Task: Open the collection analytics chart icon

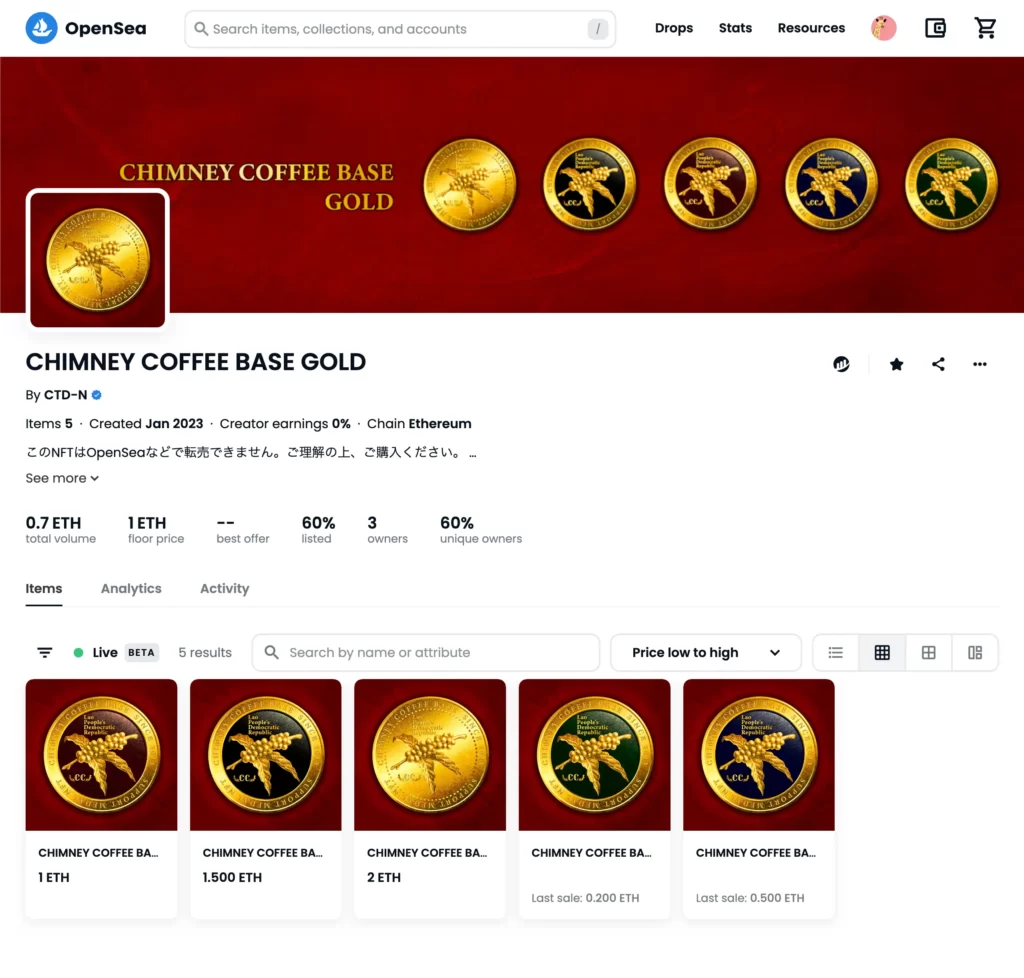Action: click(841, 364)
